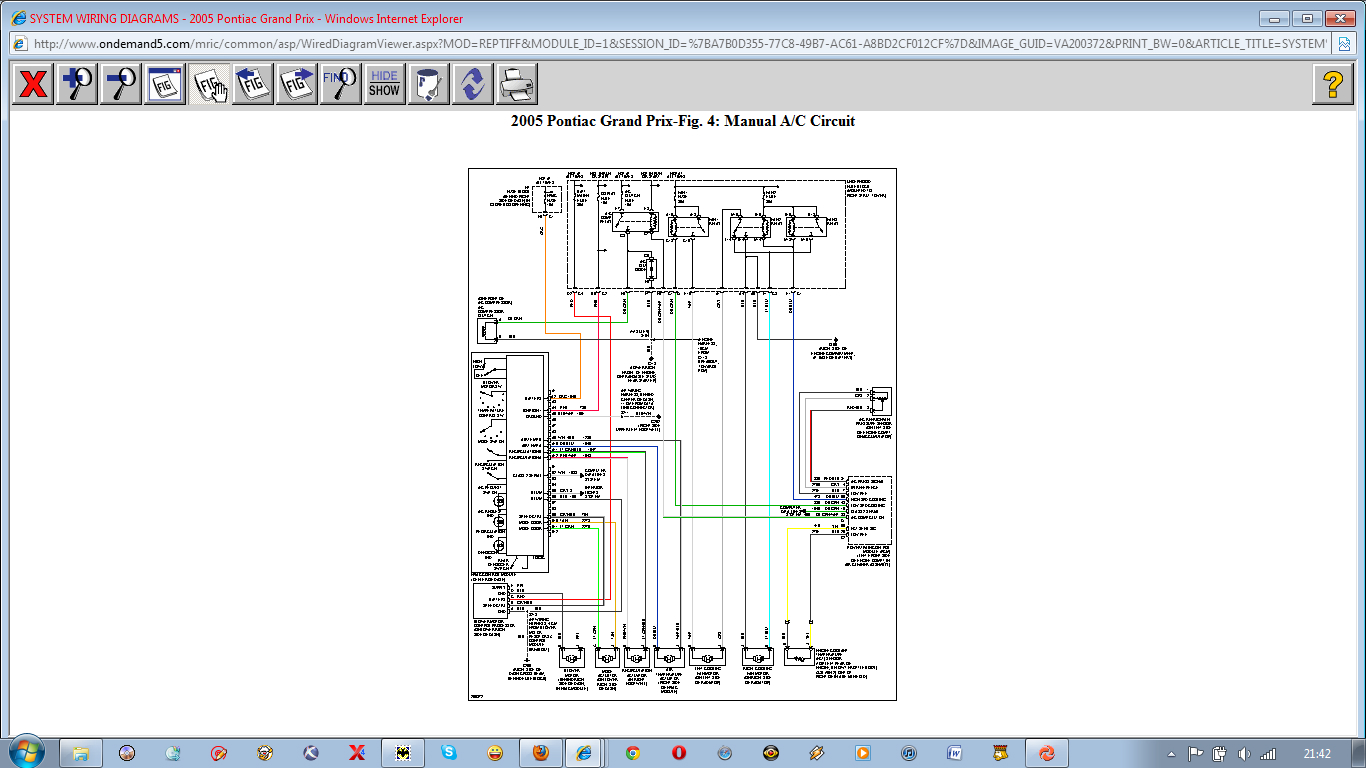Select the FIG hand pan tool
The image size is (1366, 768).
[210, 84]
